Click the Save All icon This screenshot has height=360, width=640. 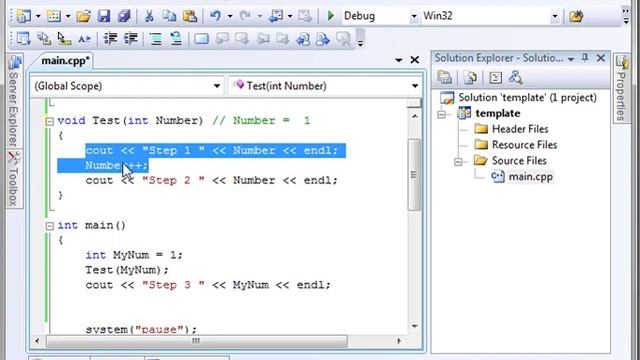(124, 16)
